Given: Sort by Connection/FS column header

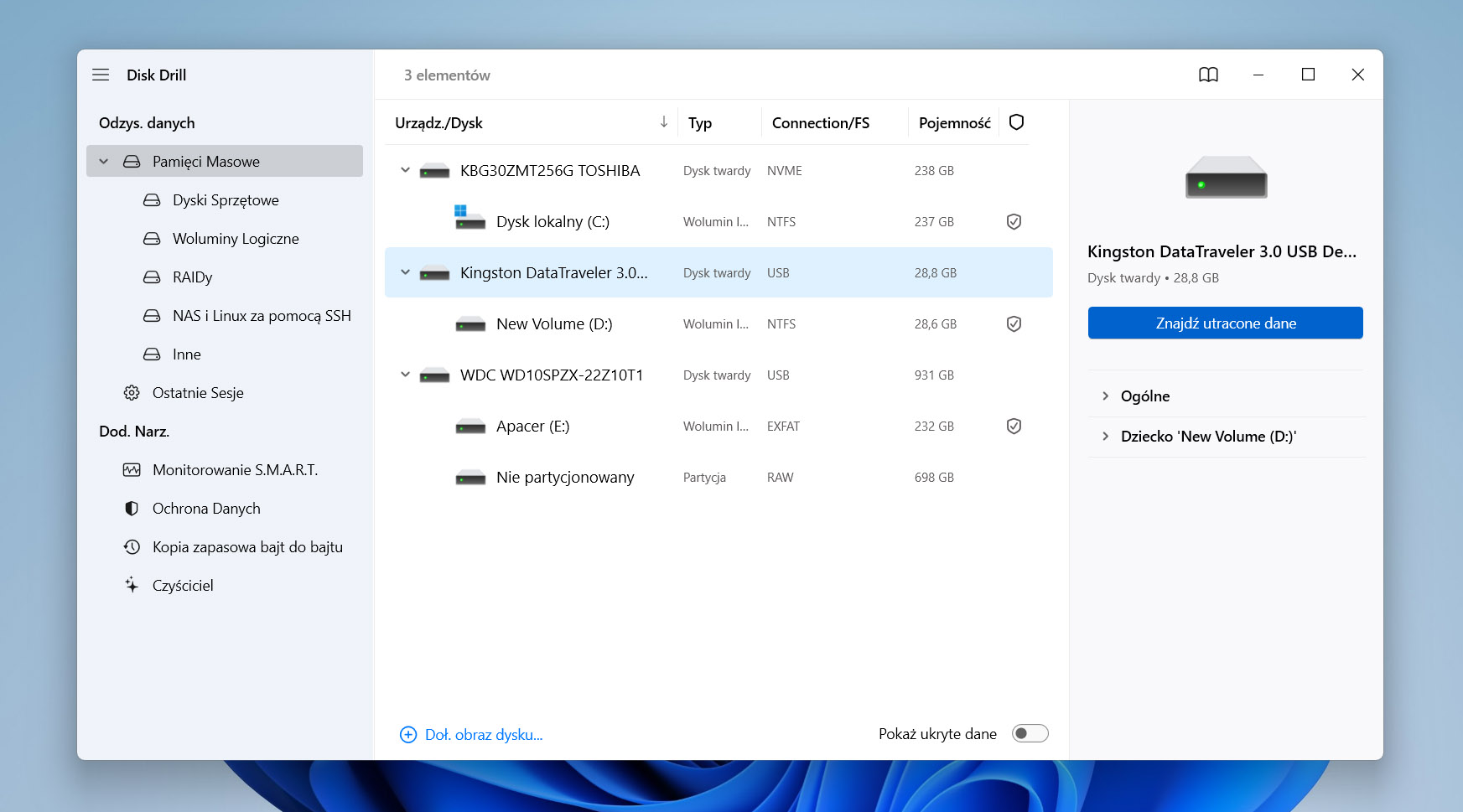Looking at the screenshot, I should [821, 123].
